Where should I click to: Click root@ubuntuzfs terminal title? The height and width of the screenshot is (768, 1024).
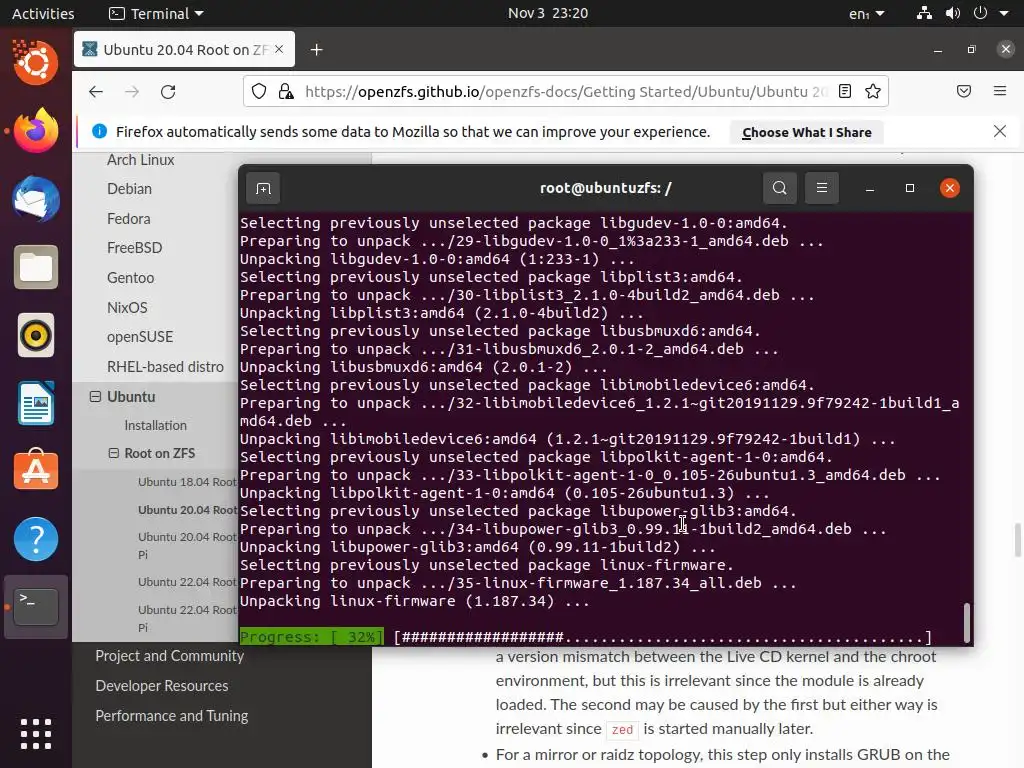pyautogui.click(x=605, y=188)
